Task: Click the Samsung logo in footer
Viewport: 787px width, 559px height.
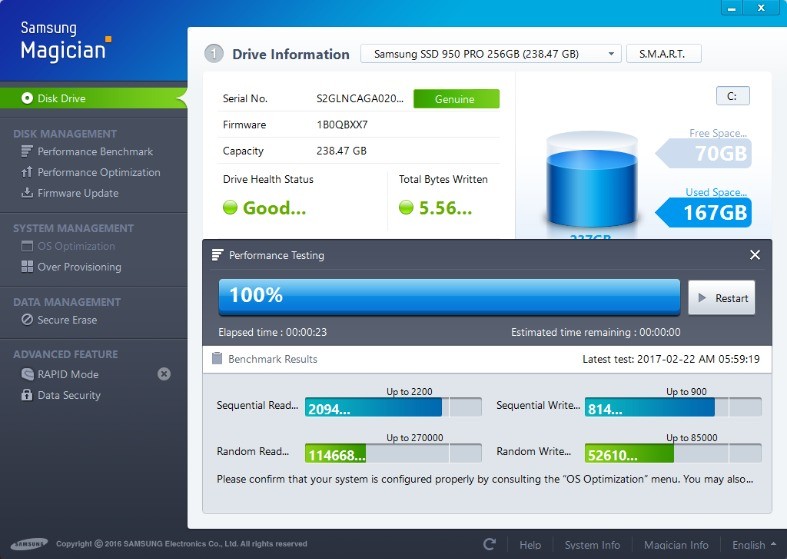Action: tap(30, 544)
